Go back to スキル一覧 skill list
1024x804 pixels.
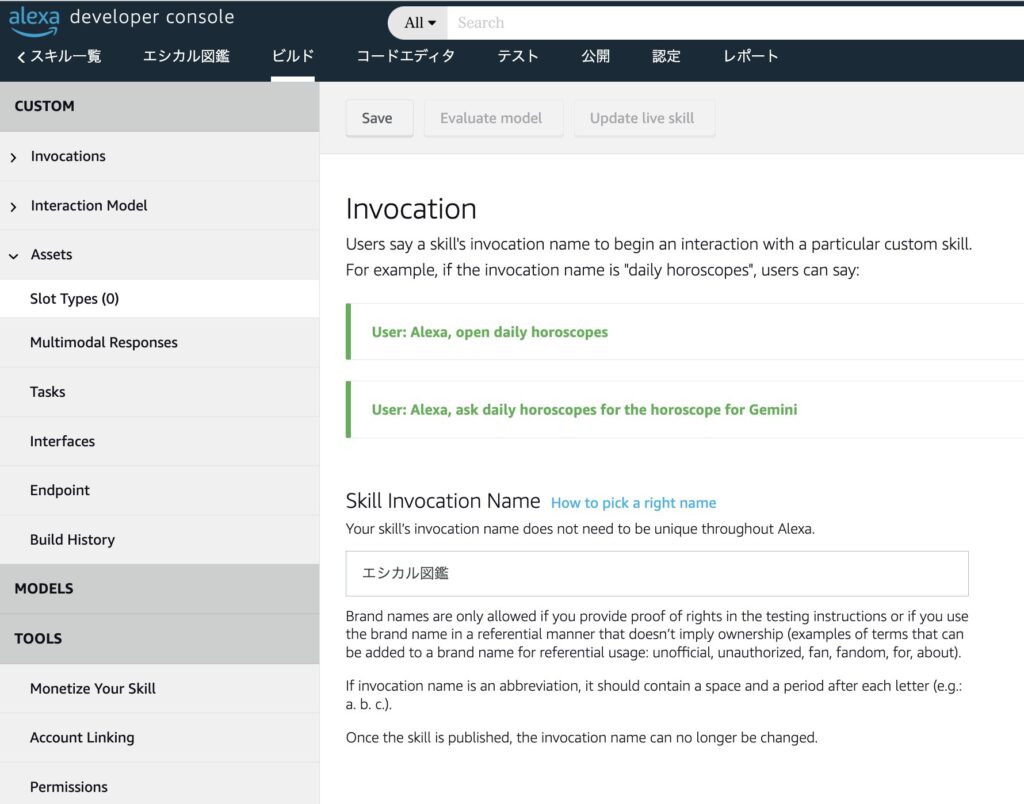[x=59, y=57]
